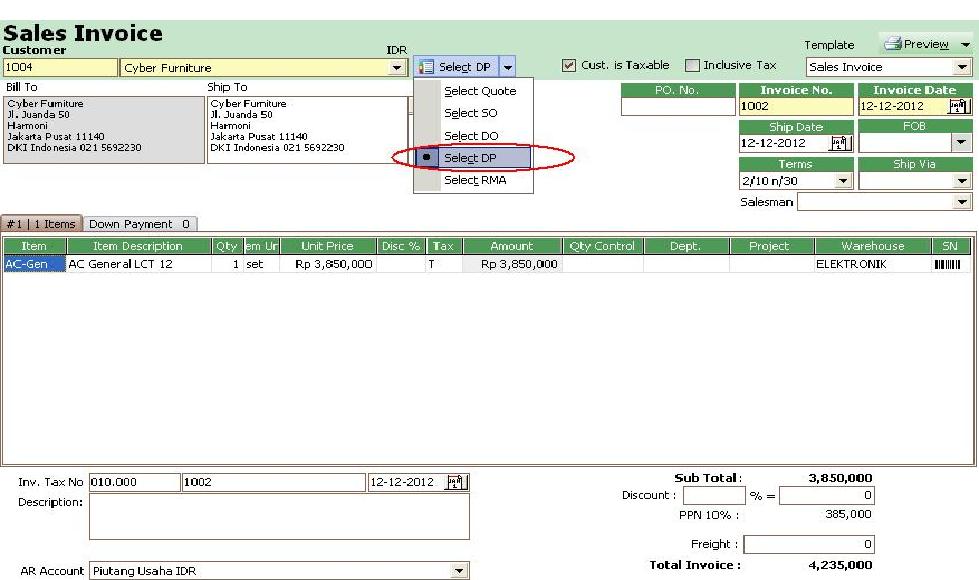The image size is (979, 580).
Task: Click the Bill To address box
Action: 104,130
